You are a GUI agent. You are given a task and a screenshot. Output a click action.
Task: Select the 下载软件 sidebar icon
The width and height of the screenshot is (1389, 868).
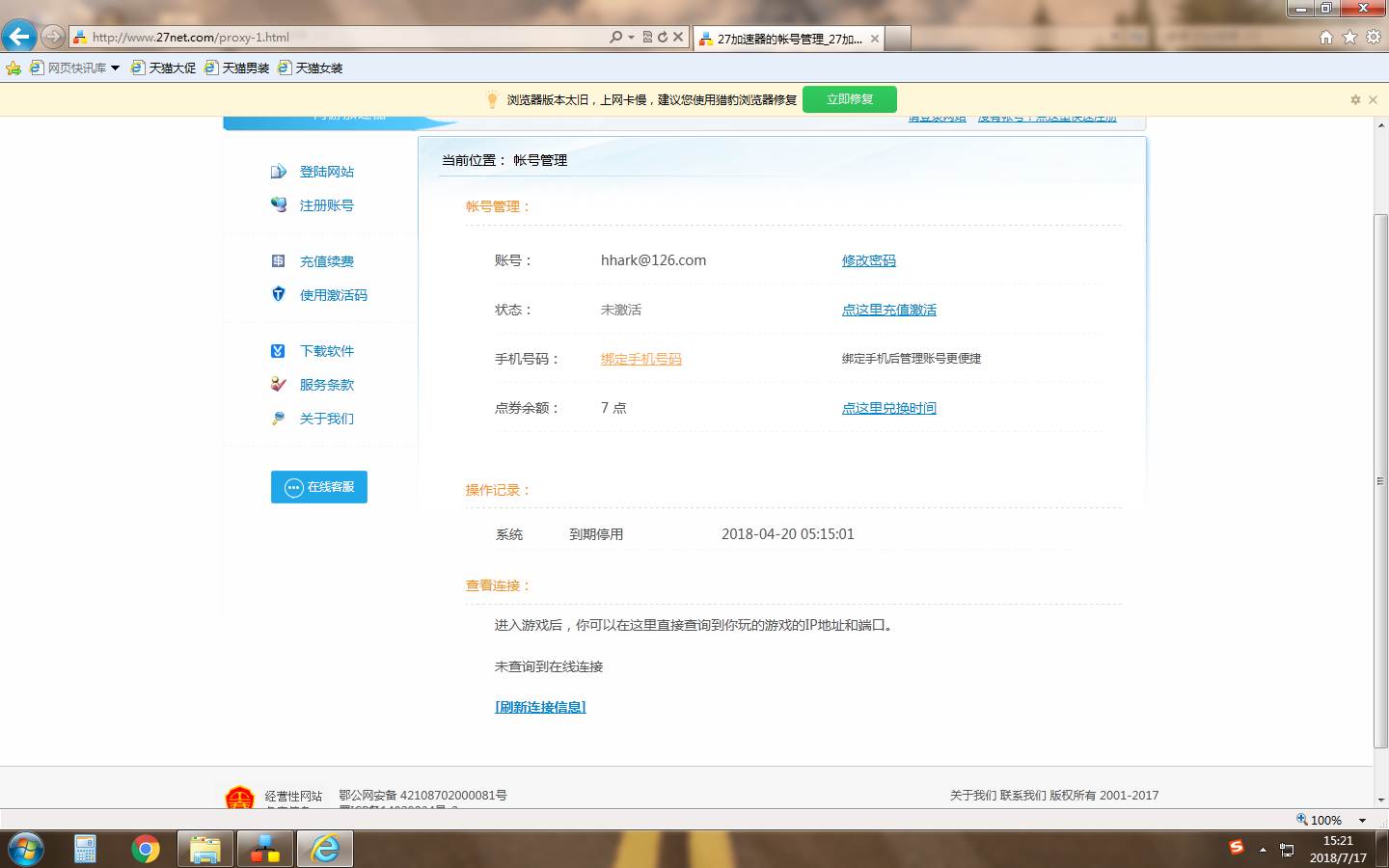tap(278, 351)
